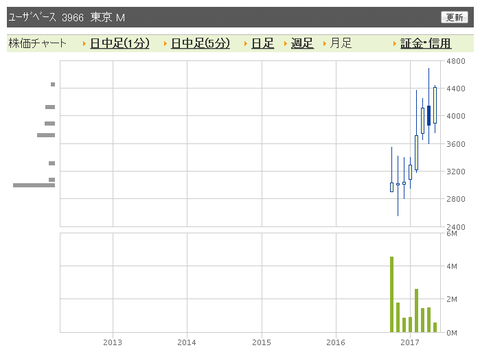This screenshot has height=363, width=480.
Task: Click the orange arrow before 週足
Action: click(x=285, y=43)
